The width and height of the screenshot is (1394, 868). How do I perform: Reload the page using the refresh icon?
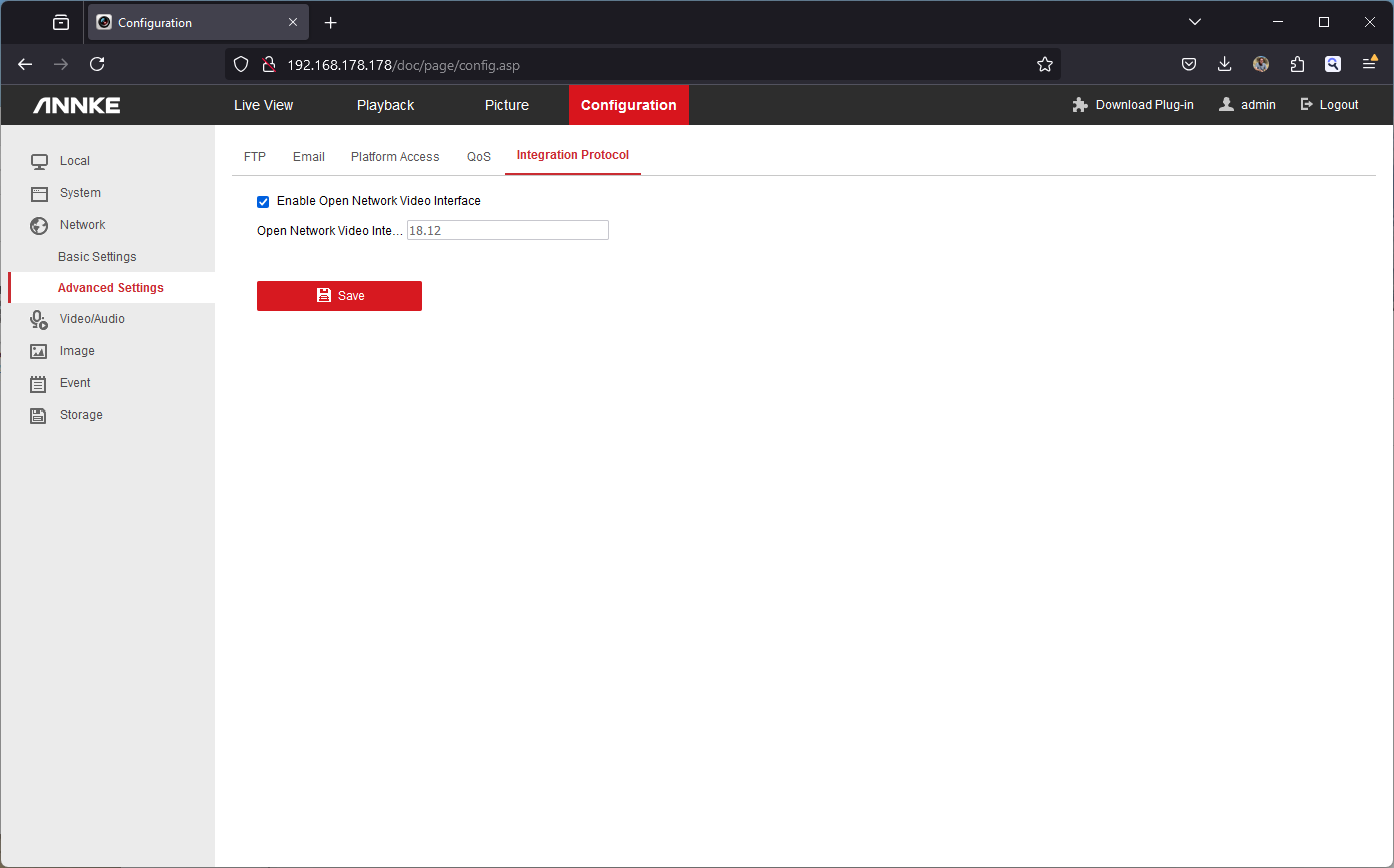point(97,65)
